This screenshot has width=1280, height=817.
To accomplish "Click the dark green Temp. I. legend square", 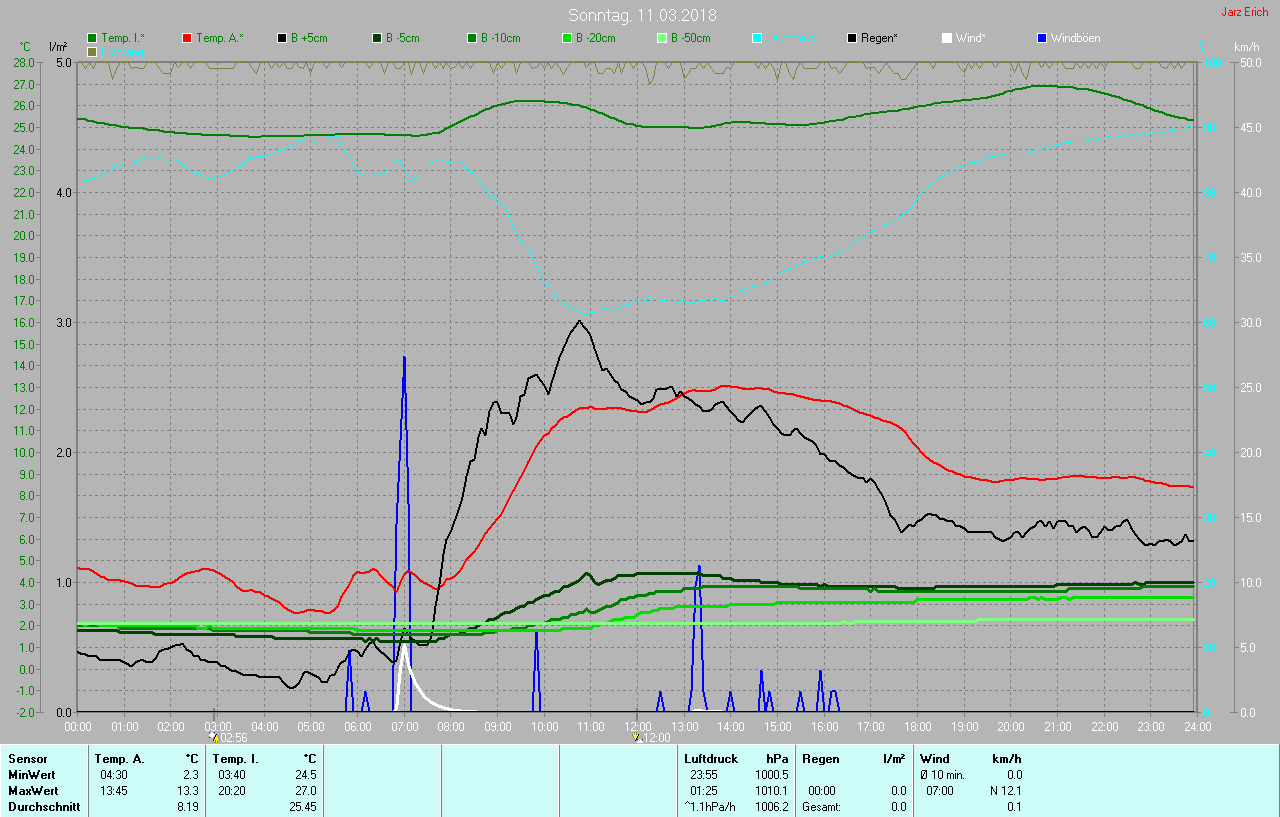I will pos(92,38).
